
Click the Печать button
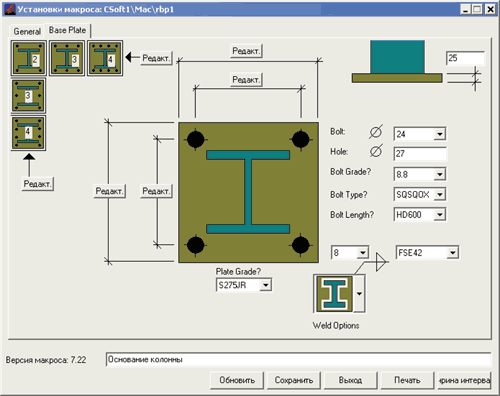[x=407, y=380]
